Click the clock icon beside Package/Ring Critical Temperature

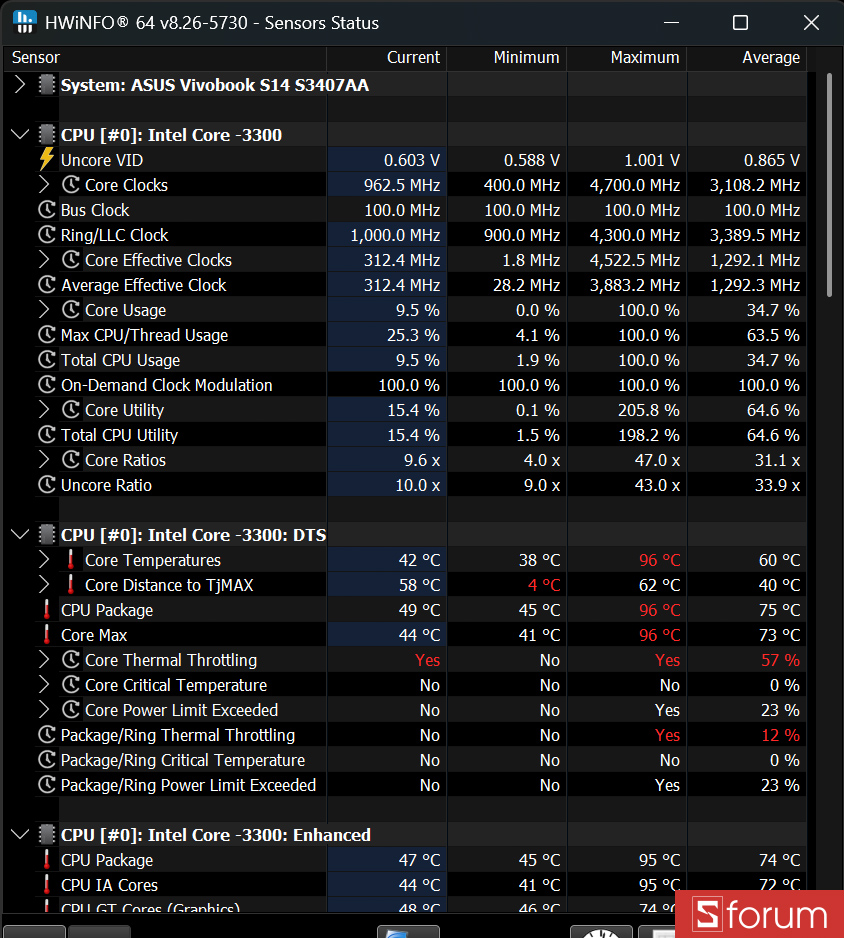click(47, 760)
